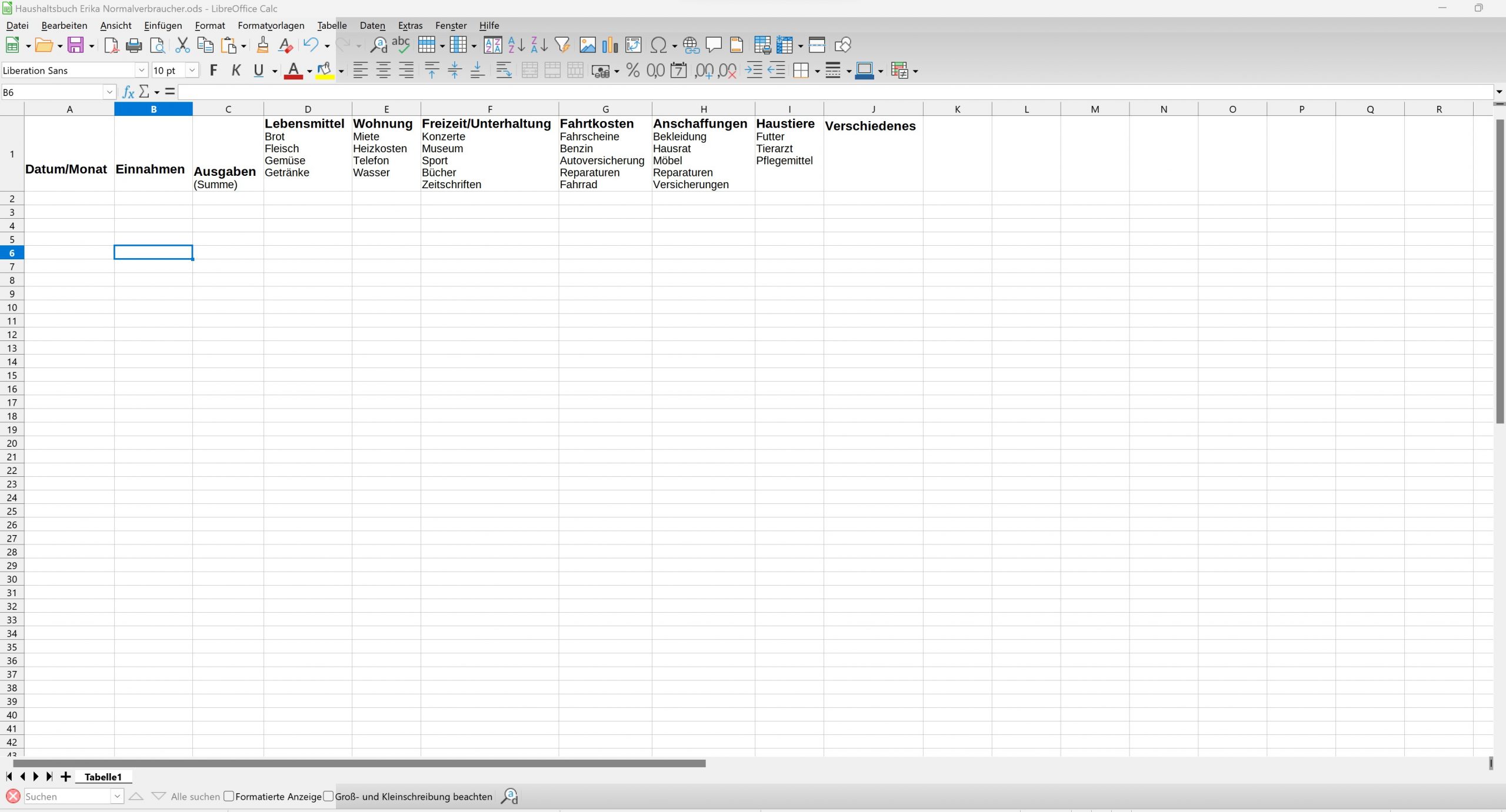Open the AutoFilter funnel tool
The height and width of the screenshot is (812, 1506).
click(x=562, y=45)
